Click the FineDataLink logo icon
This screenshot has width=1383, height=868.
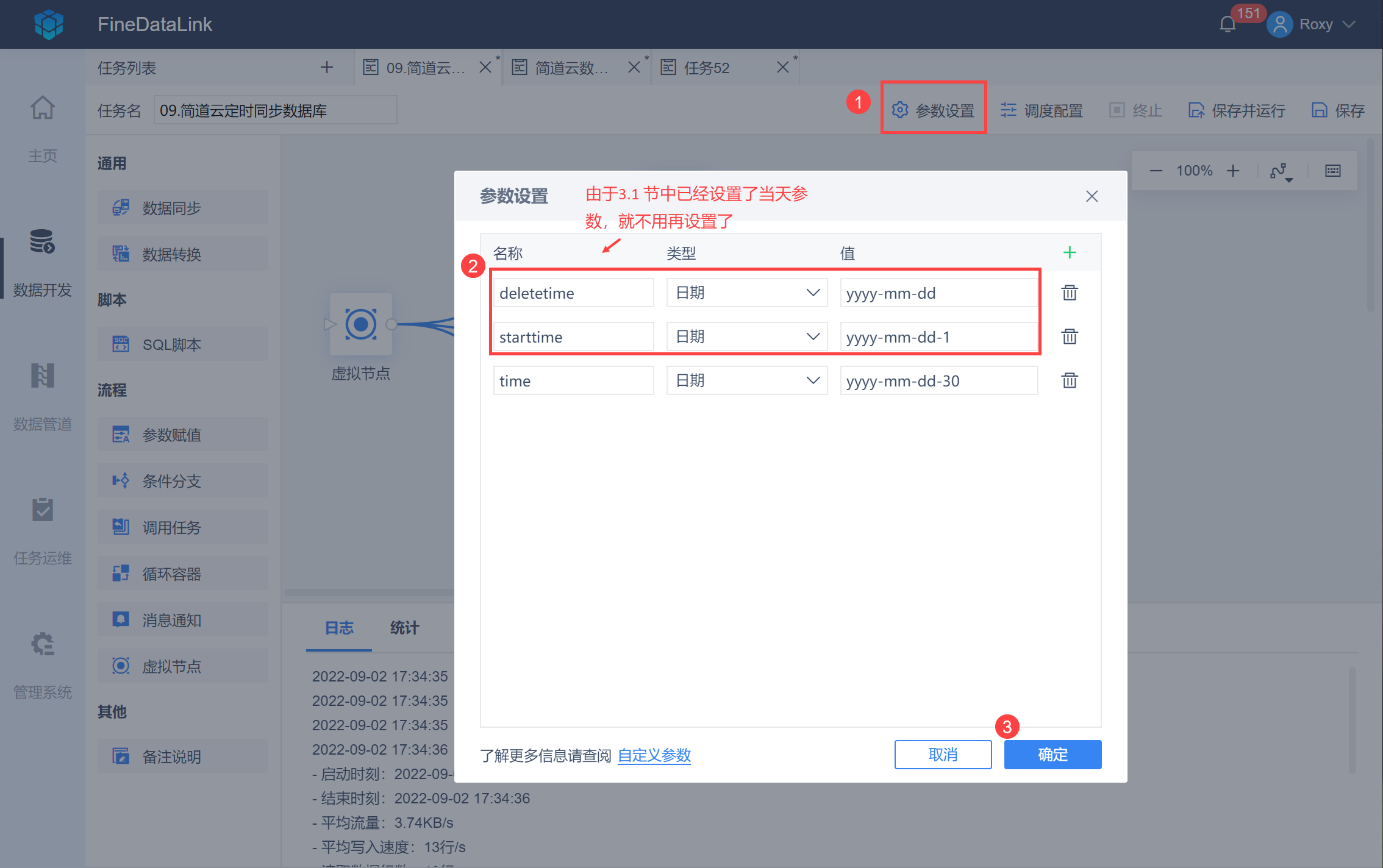click(49, 24)
